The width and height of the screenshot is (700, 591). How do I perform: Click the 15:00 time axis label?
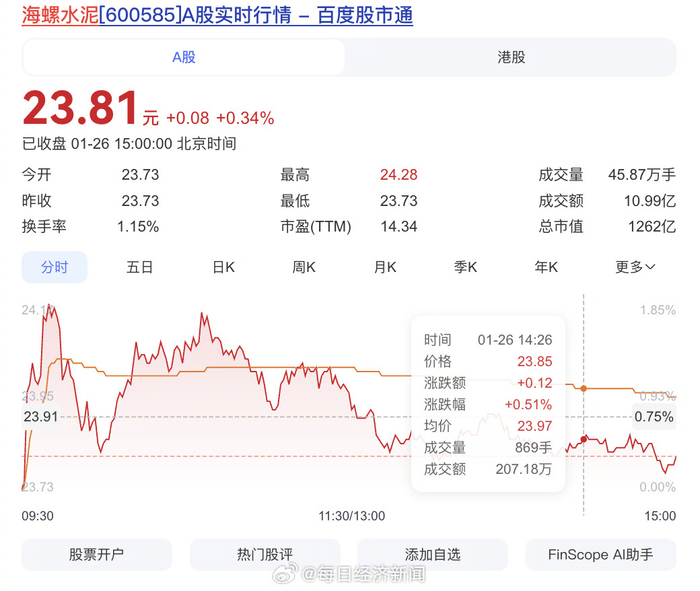660,516
